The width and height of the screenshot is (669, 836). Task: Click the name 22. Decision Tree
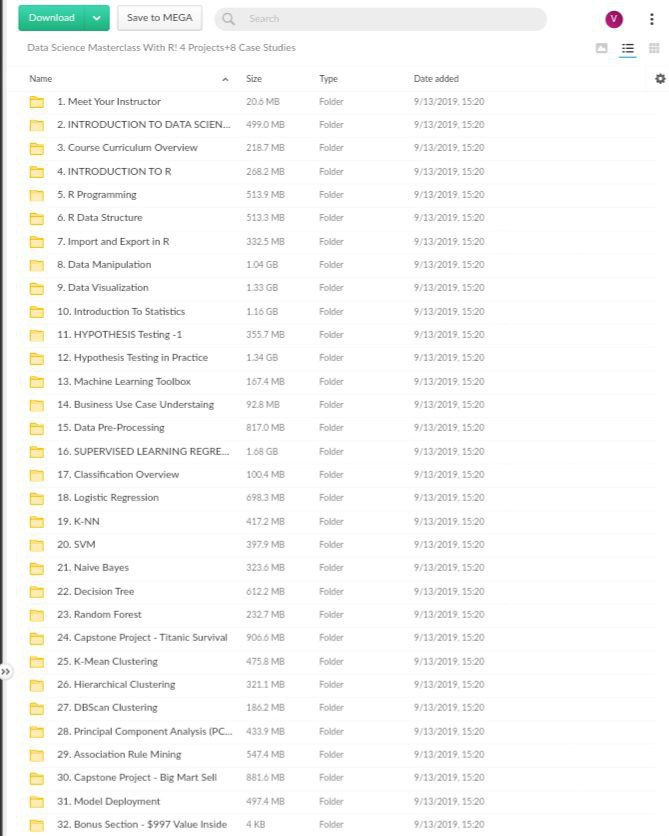pos(95,591)
